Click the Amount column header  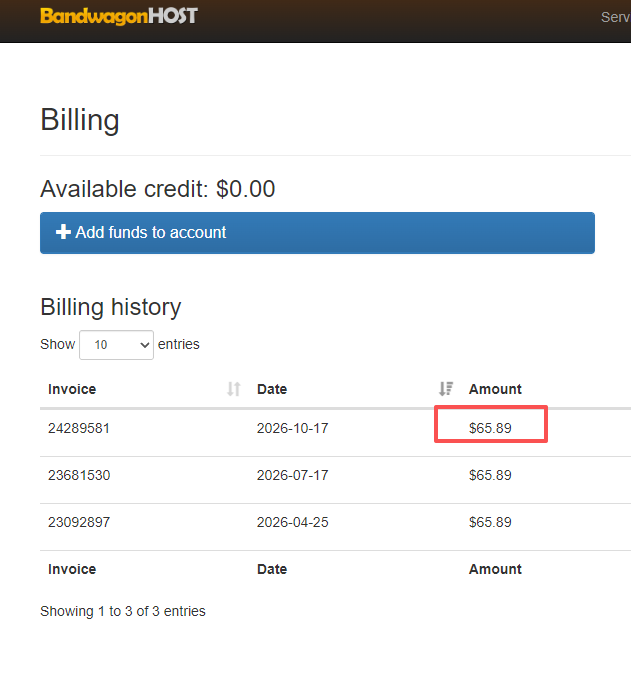(x=495, y=389)
